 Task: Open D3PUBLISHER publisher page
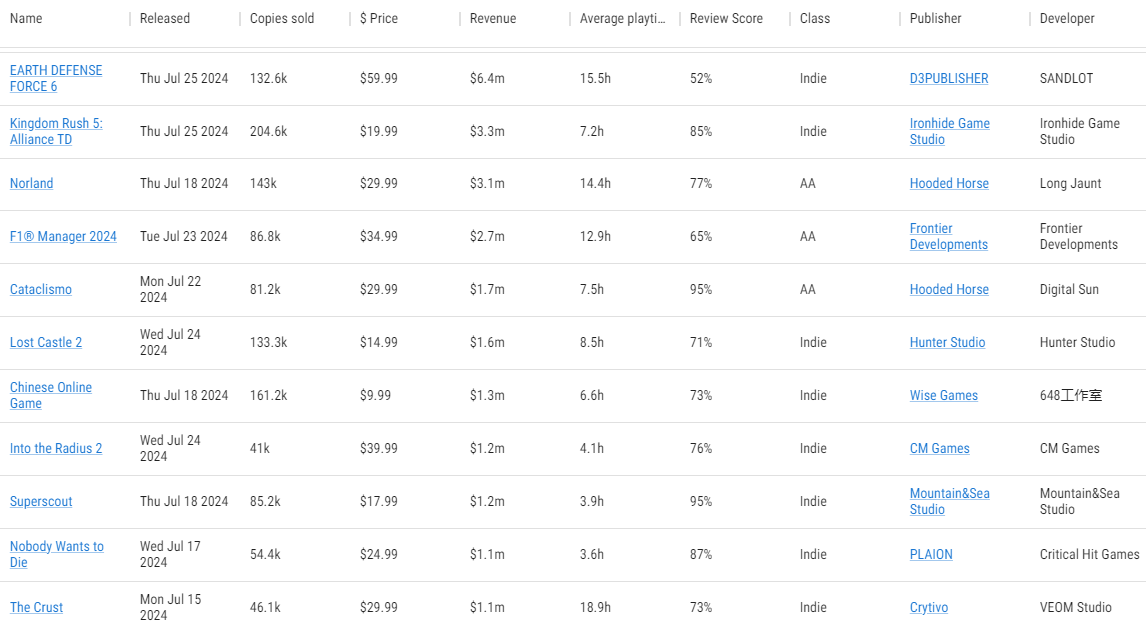point(949,78)
